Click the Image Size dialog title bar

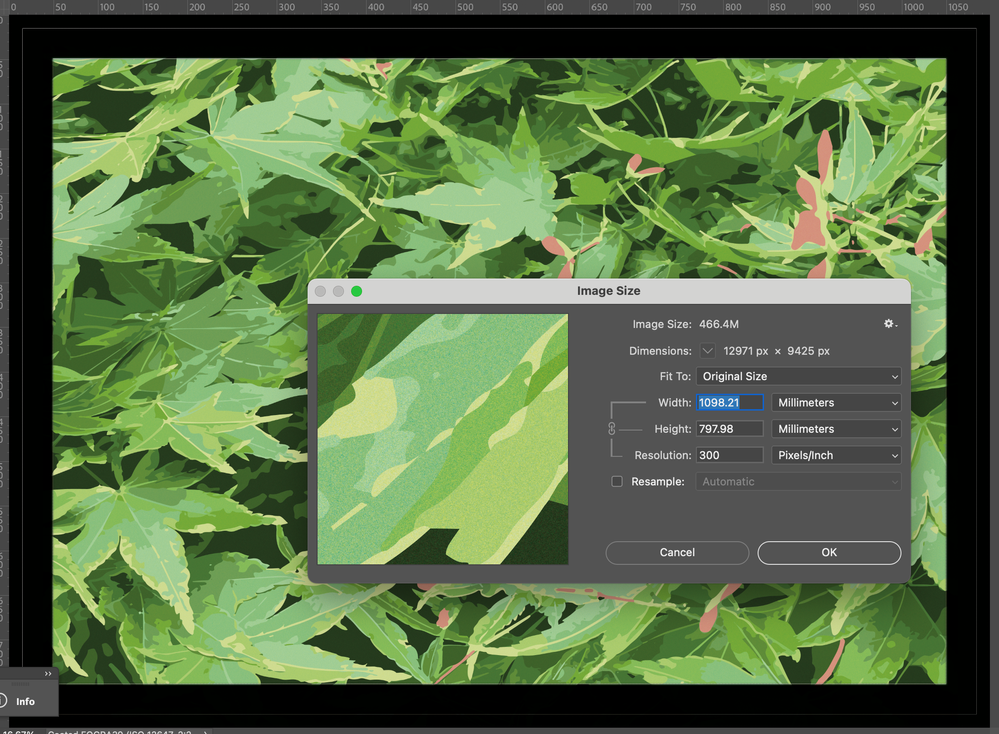[609, 291]
